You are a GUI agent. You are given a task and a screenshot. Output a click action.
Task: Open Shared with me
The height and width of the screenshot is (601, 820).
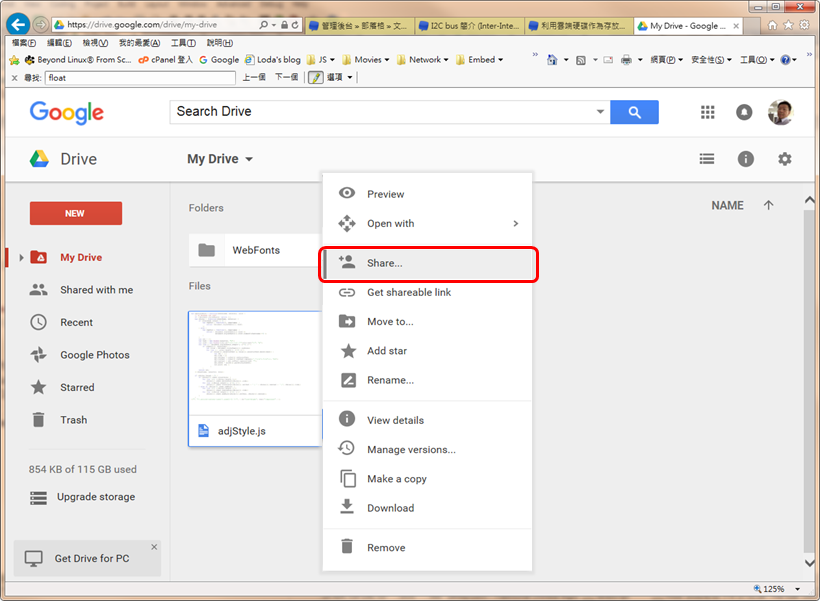point(96,290)
